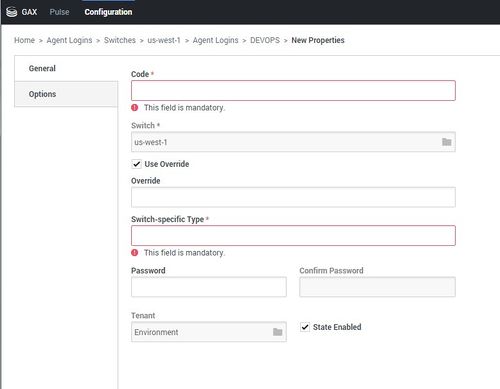Click the GAX logo icon
The width and height of the screenshot is (500, 389).
click(12, 12)
